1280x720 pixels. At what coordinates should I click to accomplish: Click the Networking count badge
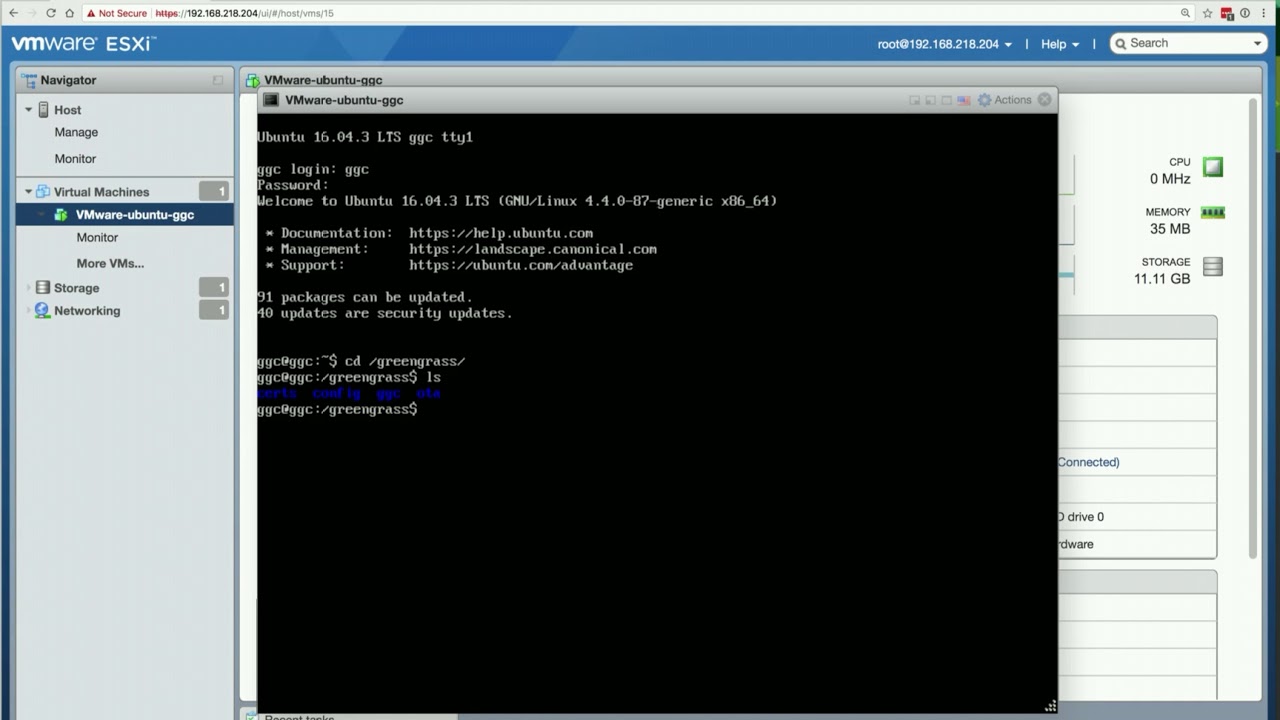pyautogui.click(x=214, y=311)
